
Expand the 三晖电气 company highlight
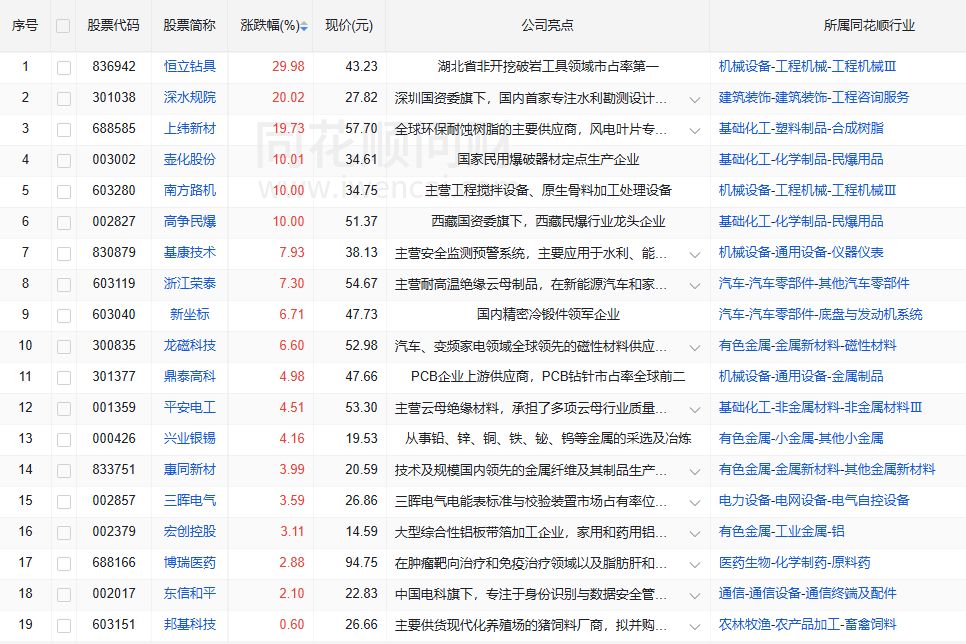point(694,503)
